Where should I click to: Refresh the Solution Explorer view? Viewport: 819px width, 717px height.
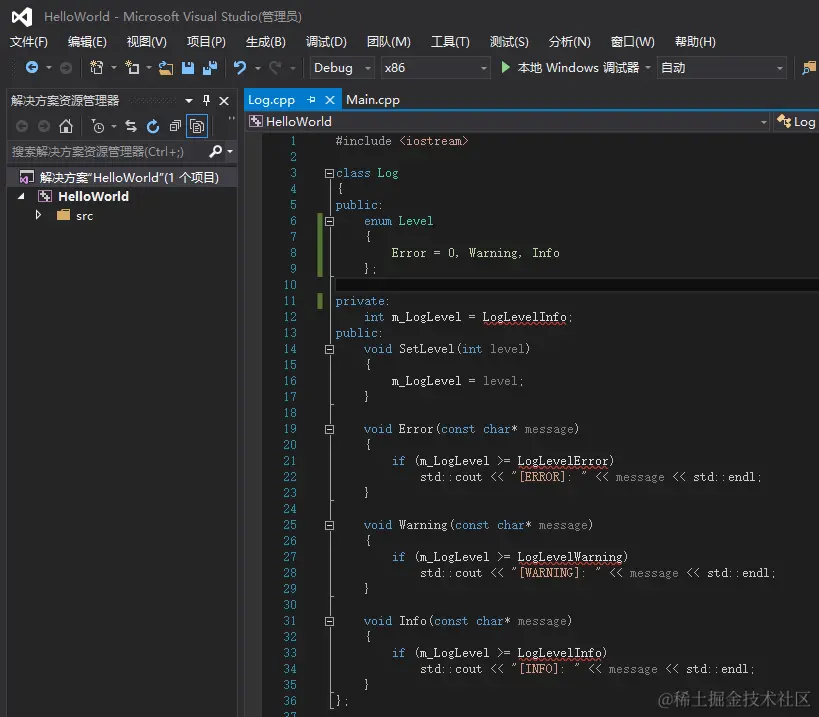coord(153,126)
